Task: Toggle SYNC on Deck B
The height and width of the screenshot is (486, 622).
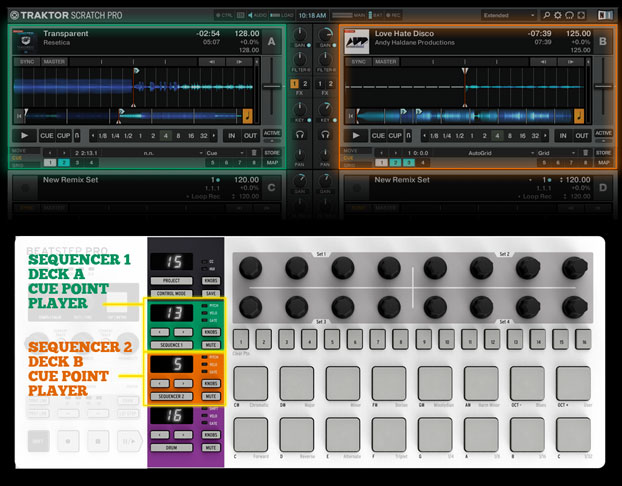Action: coord(358,61)
